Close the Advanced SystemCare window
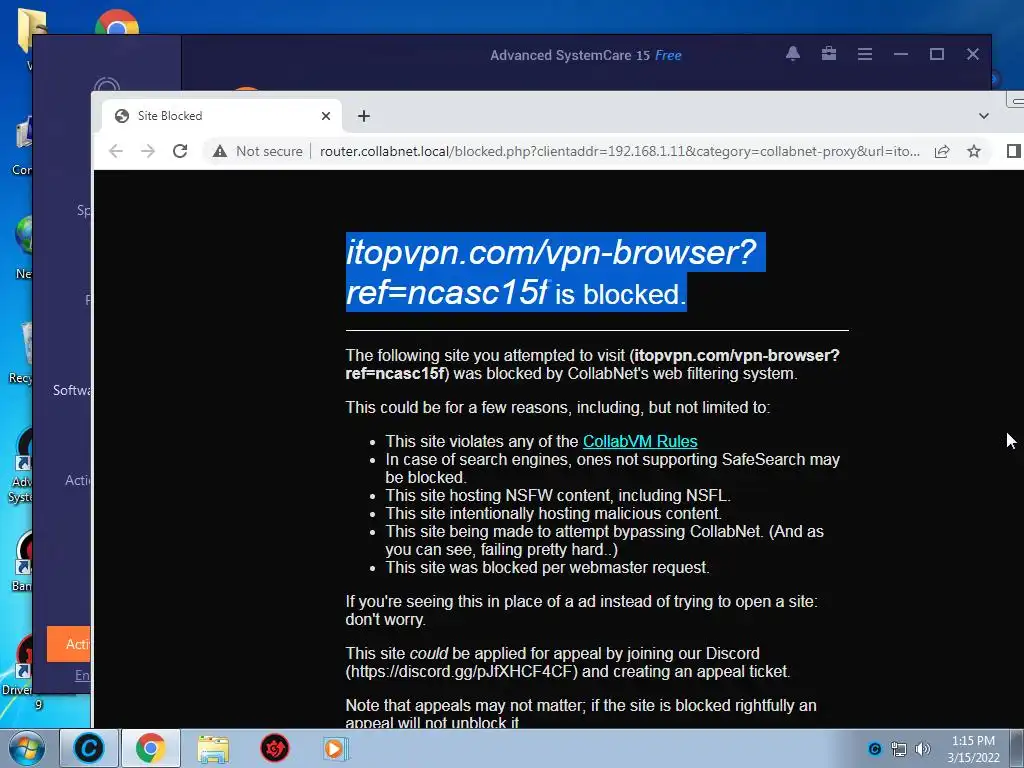This screenshot has height=768, width=1024. click(x=973, y=54)
